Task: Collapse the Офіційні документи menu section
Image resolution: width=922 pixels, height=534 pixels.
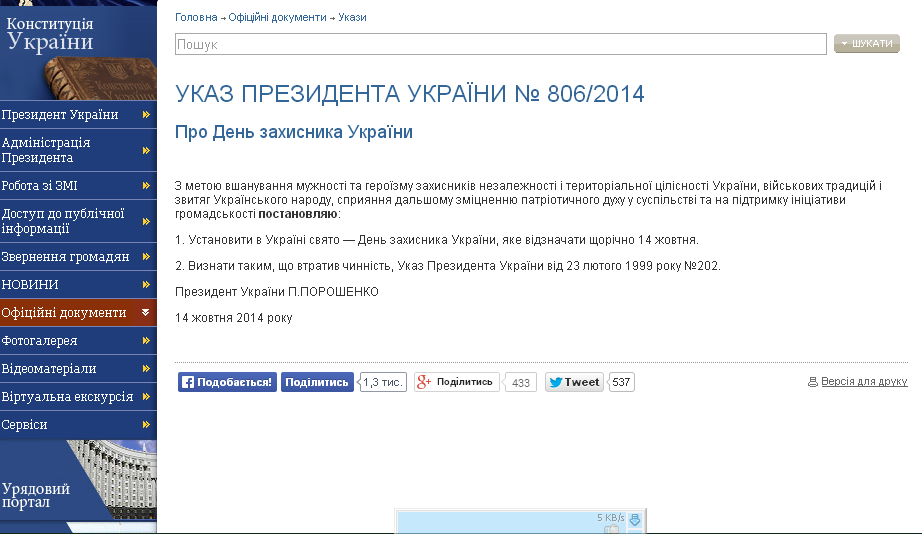Action: tap(146, 313)
